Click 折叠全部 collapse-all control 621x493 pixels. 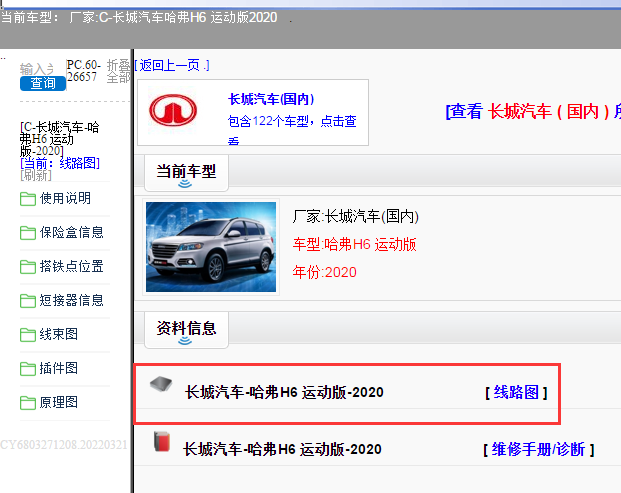(x=118, y=71)
